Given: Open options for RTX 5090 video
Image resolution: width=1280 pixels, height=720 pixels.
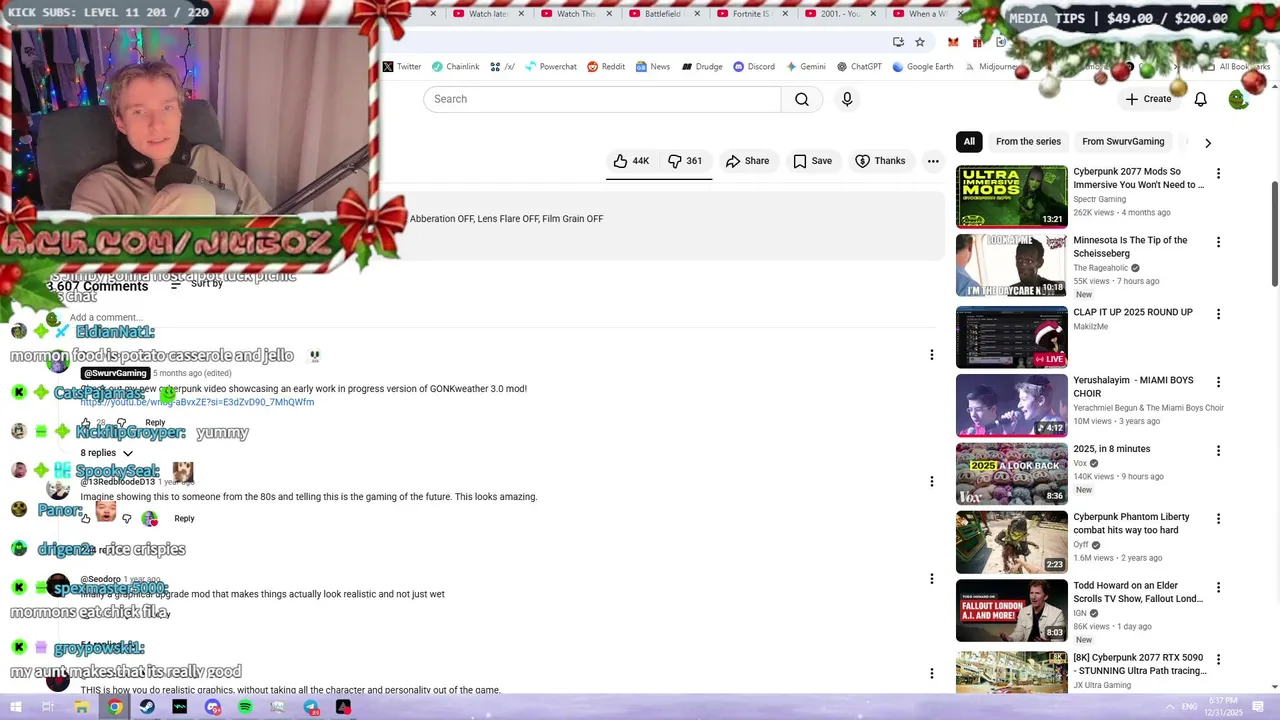Looking at the screenshot, I should 1218,660.
